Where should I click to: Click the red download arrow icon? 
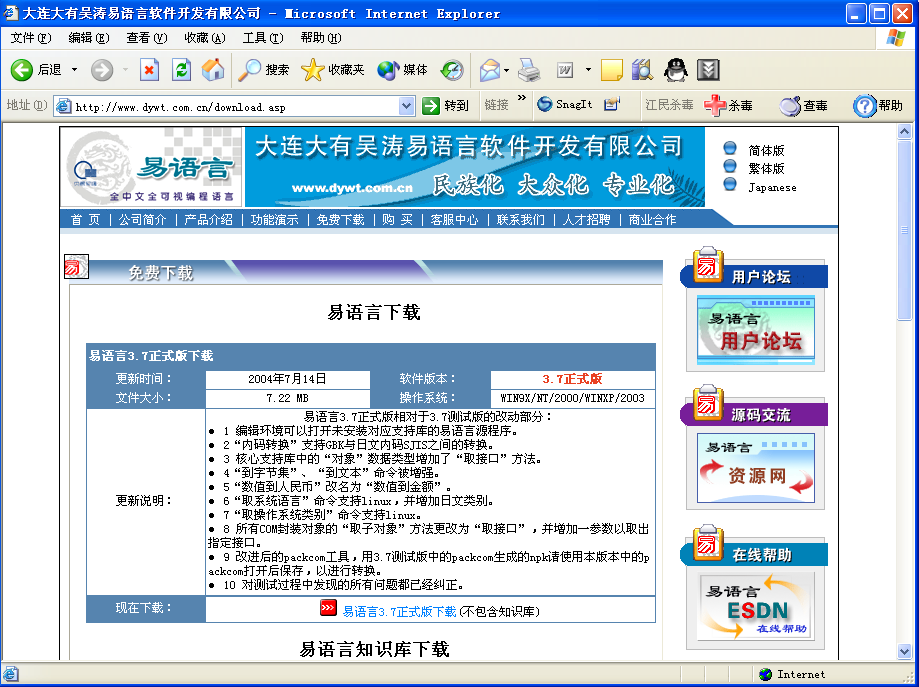tap(328, 607)
